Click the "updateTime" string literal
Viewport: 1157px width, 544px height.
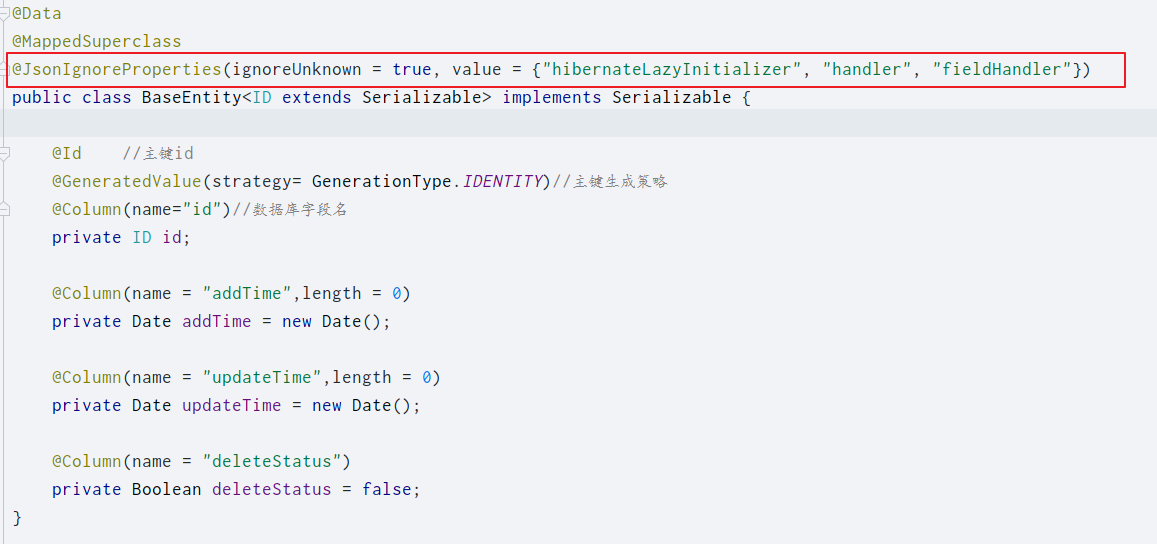[x=262, y=378]
